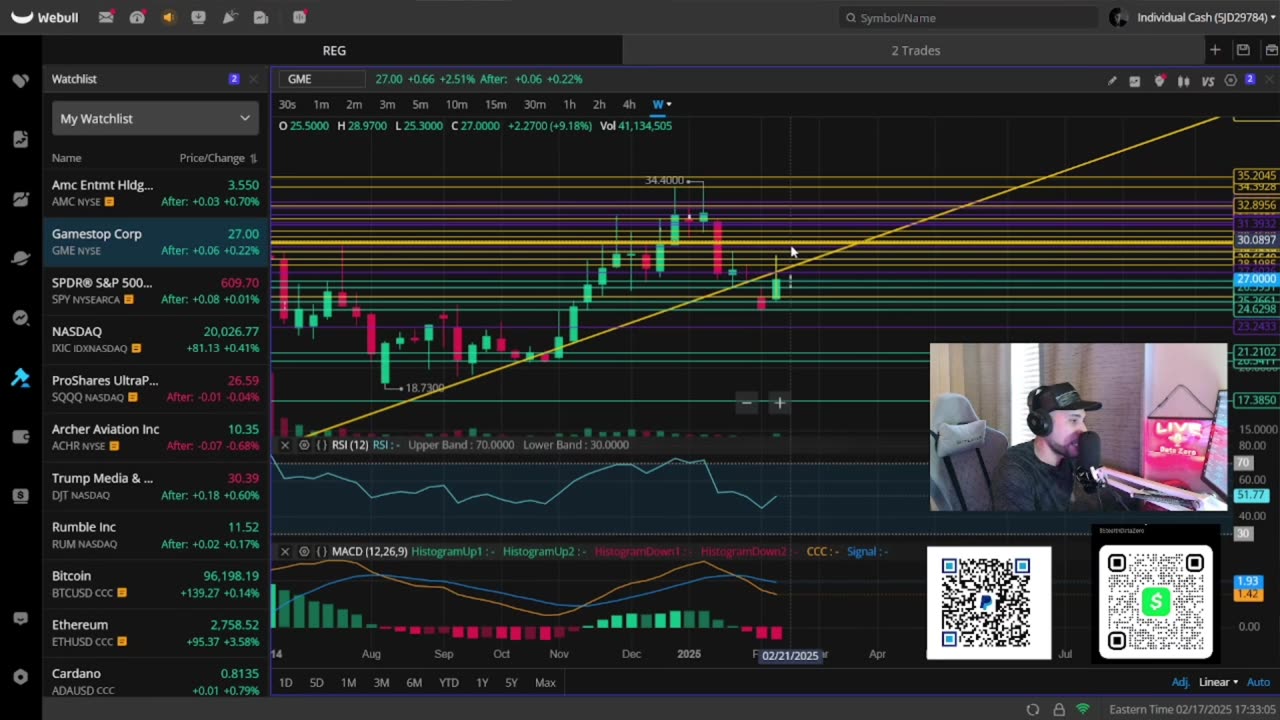This screenshot has width=1280, height=720.
Task: Expand the My Watchlist dropdown
Action: [x=155, y=118]
